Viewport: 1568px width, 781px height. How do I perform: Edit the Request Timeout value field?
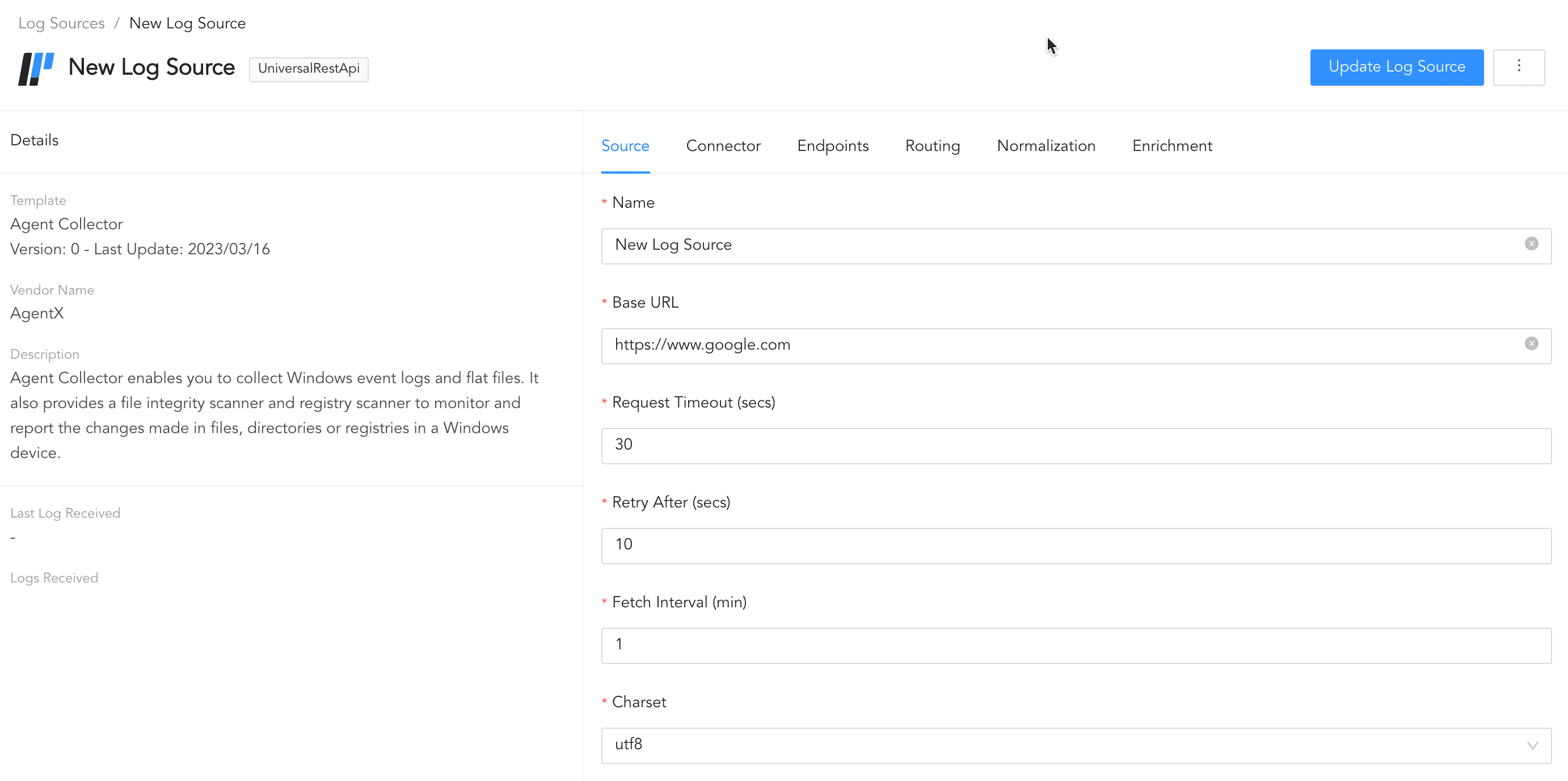[1075, 446]
